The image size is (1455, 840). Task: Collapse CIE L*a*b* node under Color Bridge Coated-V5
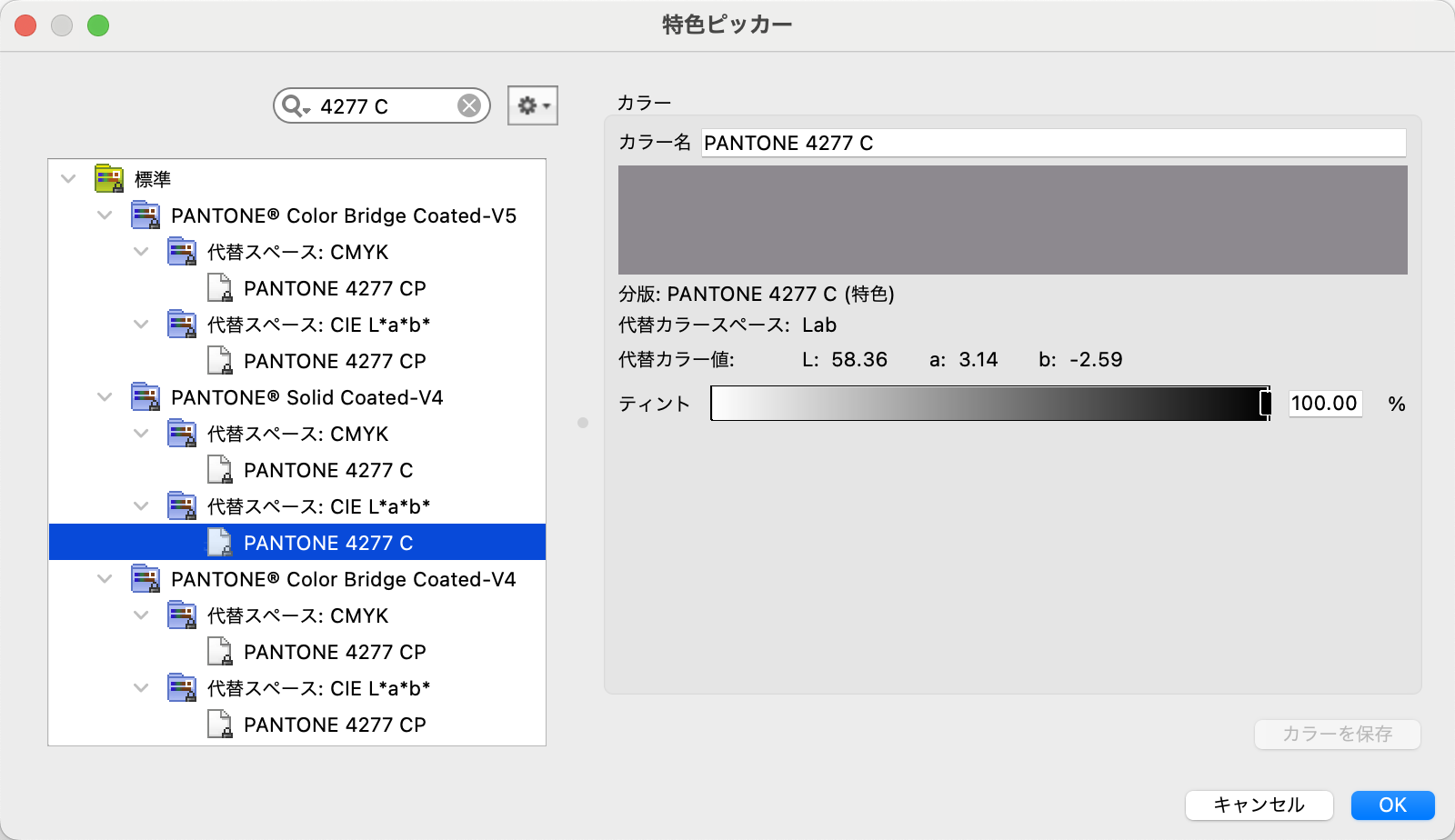pyautogui.click(x=141, y=325)
